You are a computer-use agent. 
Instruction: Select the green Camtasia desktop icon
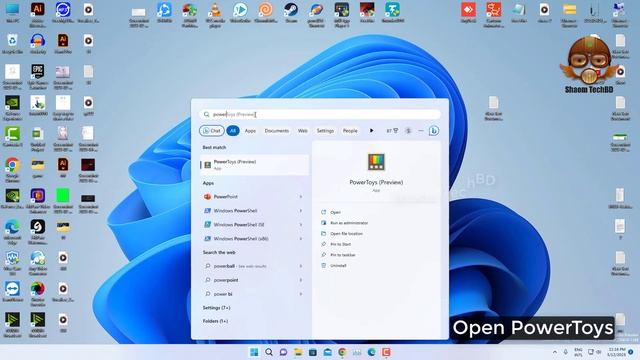[x=12, y=136]
